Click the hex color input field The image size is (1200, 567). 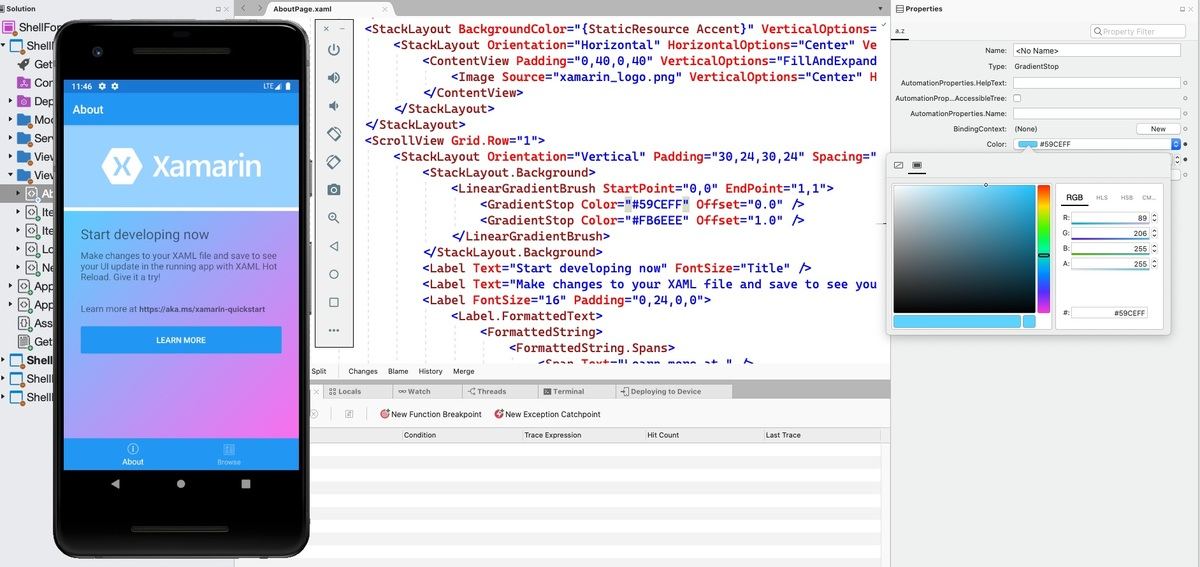[x=1110, y=313]
